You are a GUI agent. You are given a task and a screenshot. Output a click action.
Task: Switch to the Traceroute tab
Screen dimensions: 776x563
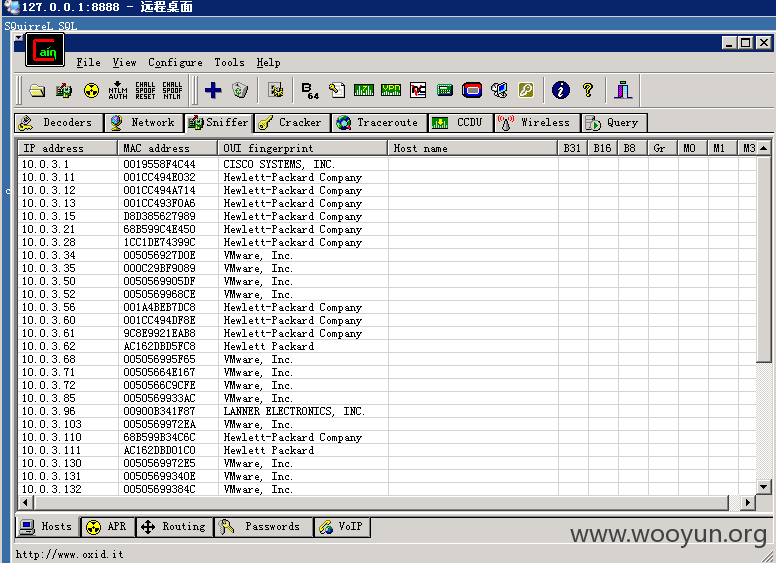(380, 123)
